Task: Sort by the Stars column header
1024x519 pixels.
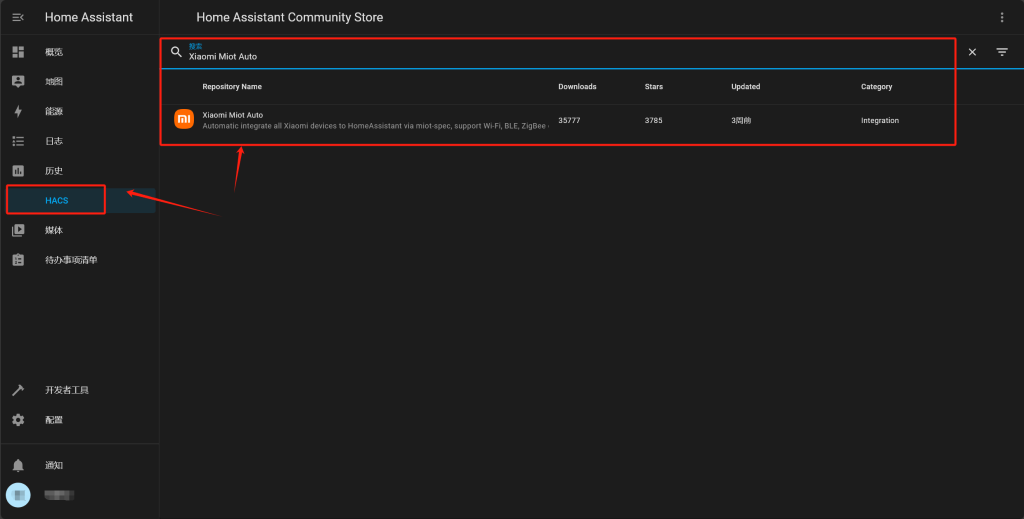Action: pos(654,87)
